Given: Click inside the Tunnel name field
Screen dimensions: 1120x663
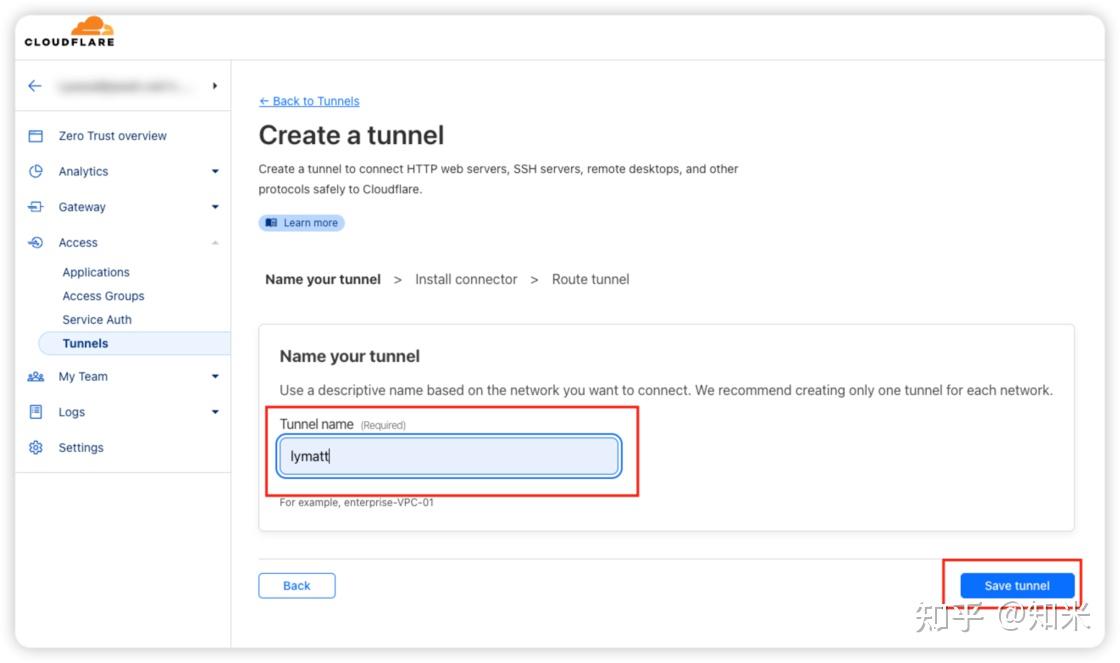Looking at the screenshot, I should point(448,456).
